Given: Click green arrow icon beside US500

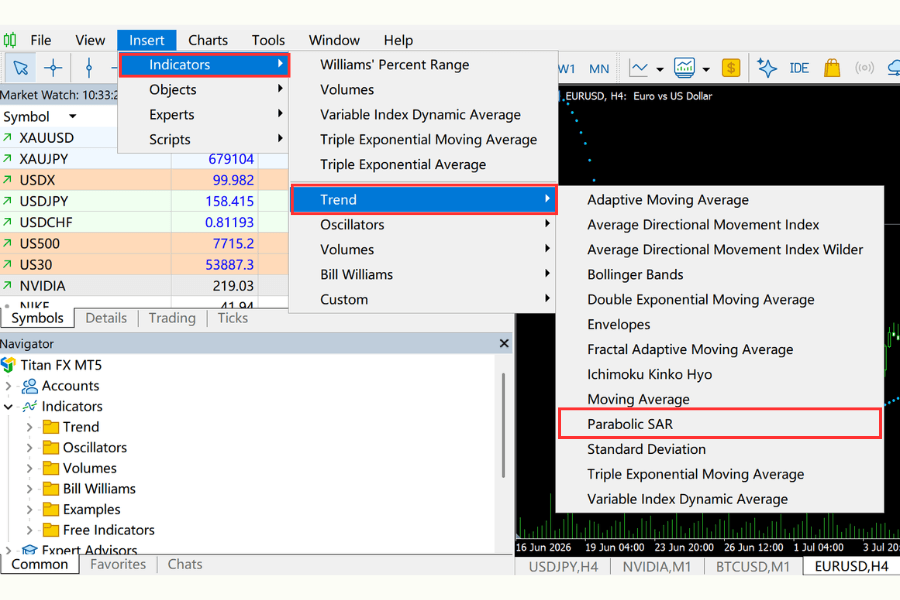Looking at the screenshot, I should click(x=7, y=243).
